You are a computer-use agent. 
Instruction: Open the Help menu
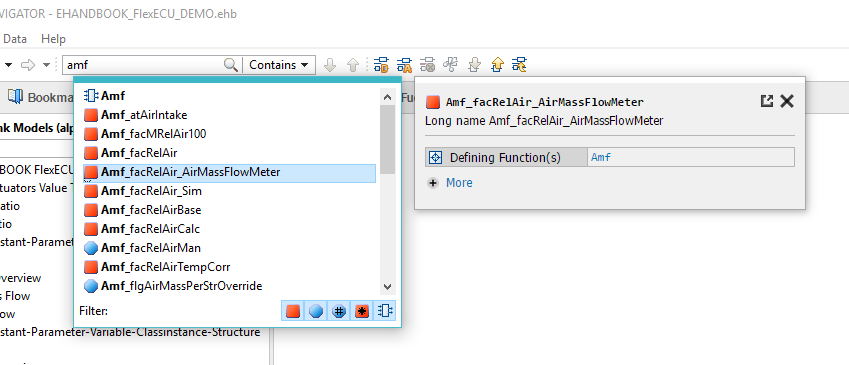pos(53,39)
